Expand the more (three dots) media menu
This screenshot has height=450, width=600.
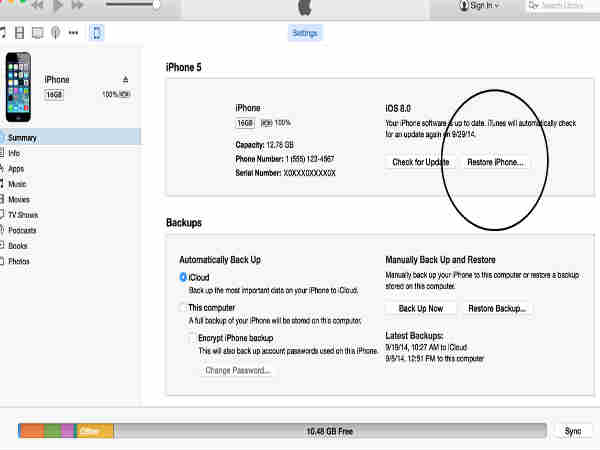[x=73, y=33]
